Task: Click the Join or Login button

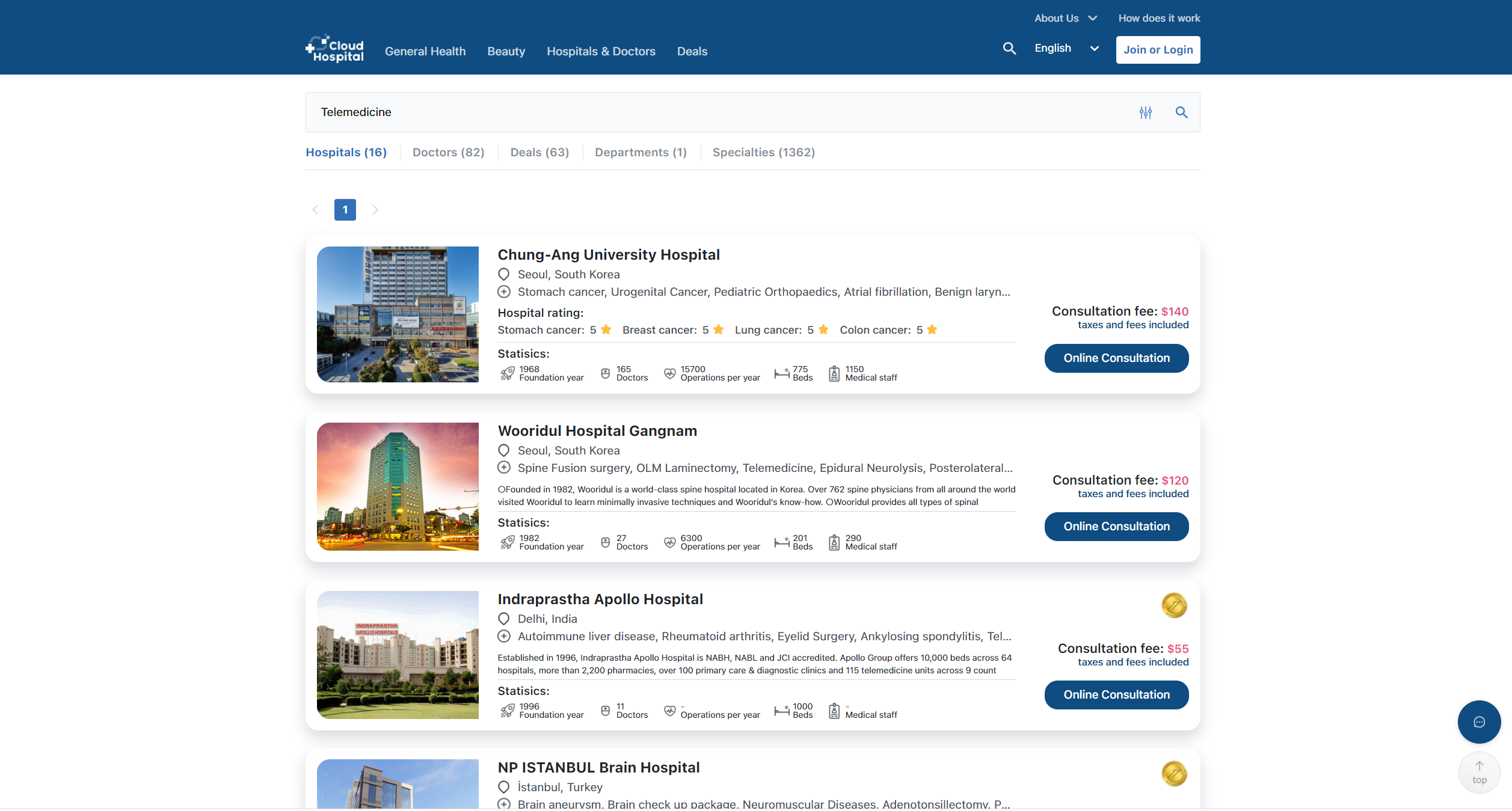Action: tap(1158, 50)
